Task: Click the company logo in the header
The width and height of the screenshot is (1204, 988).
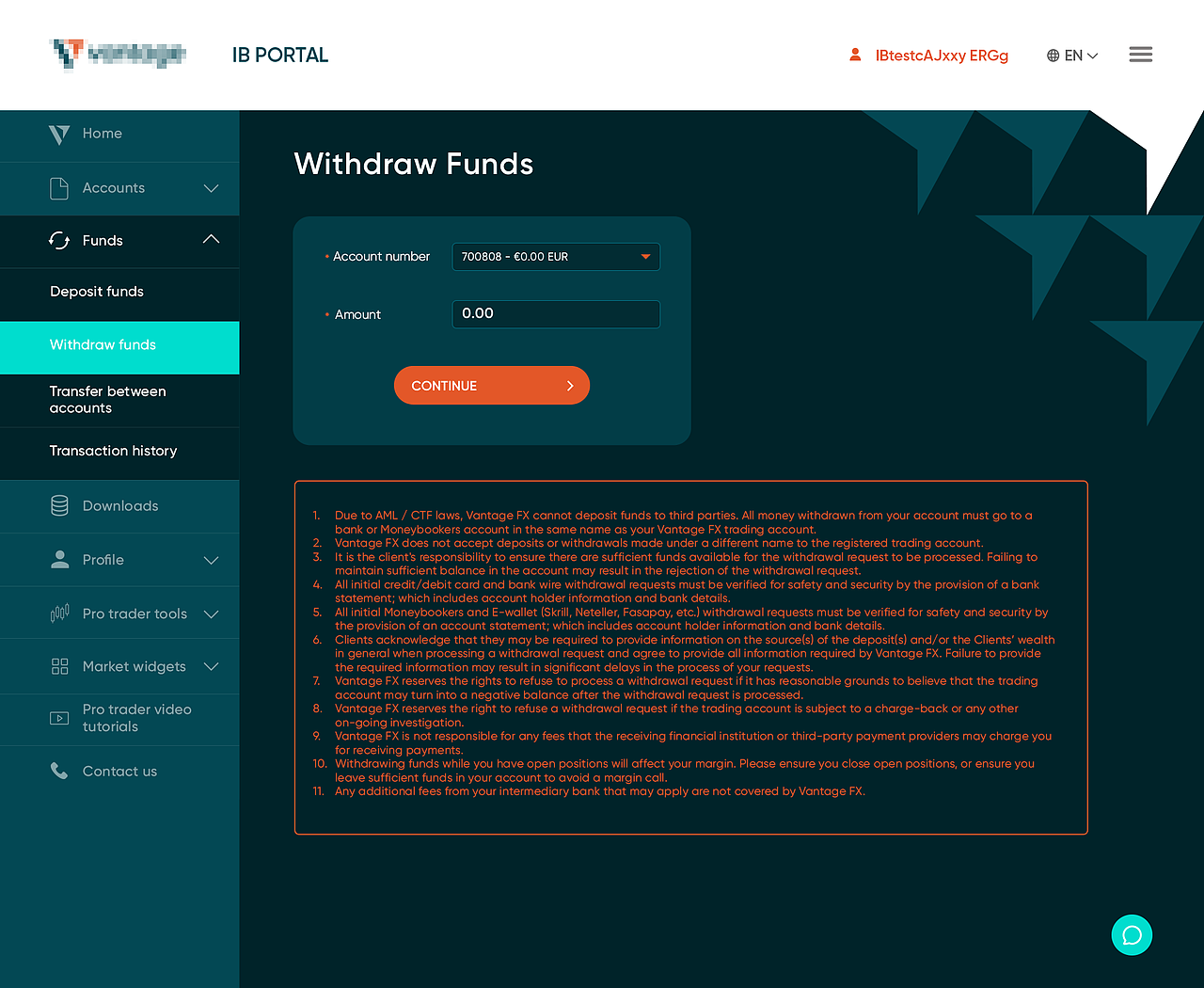Action: coord(118,54)
